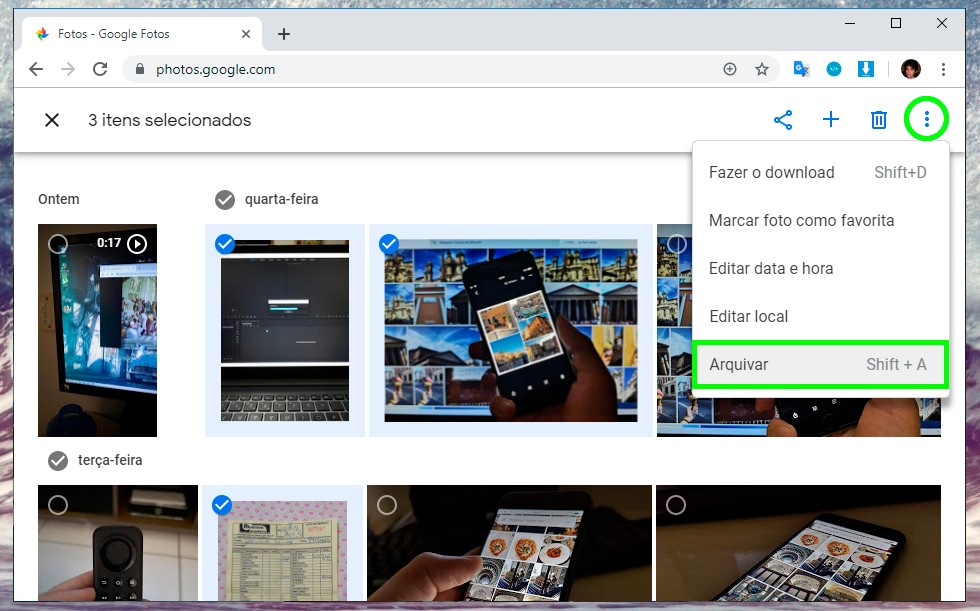Choose Fazer o download
This screenshot has height=611, width=980.
point(820,172)
